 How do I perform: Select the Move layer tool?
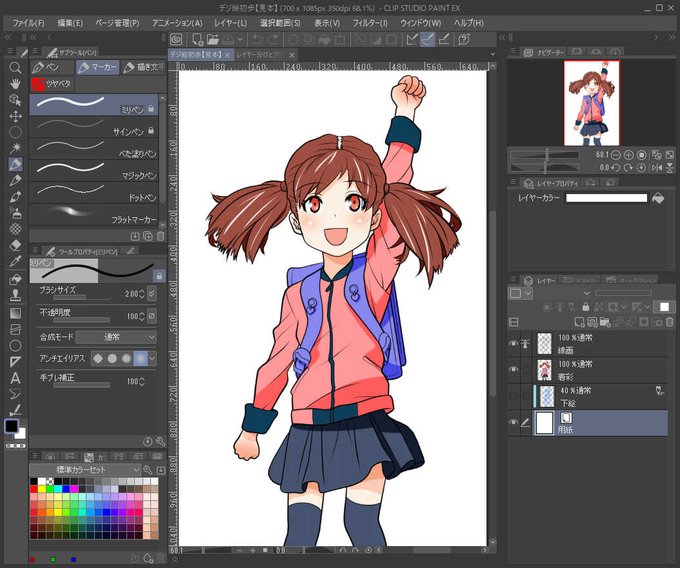click(15, 116)
